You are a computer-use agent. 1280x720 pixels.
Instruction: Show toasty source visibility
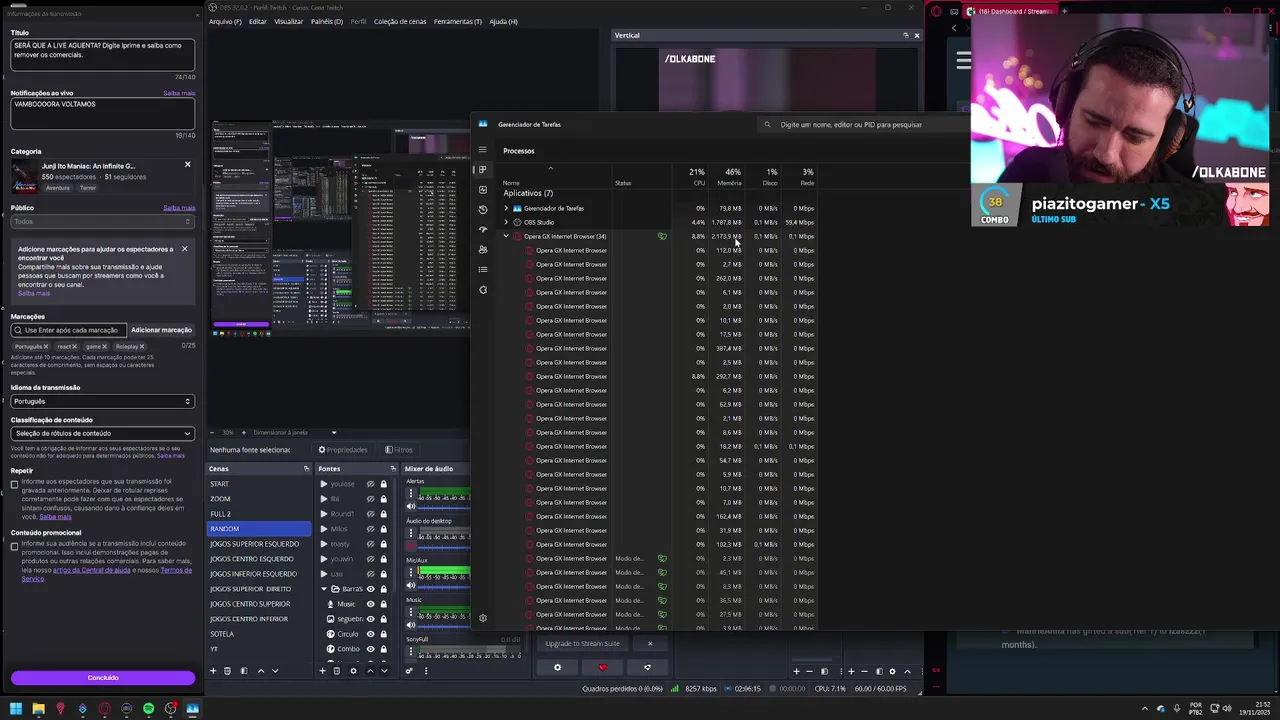pos(370,544)
